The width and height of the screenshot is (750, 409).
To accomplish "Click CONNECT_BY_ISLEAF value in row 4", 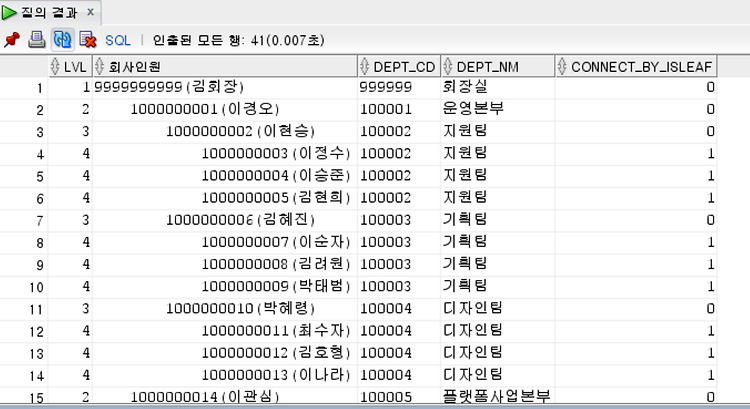I will (636, 154).
